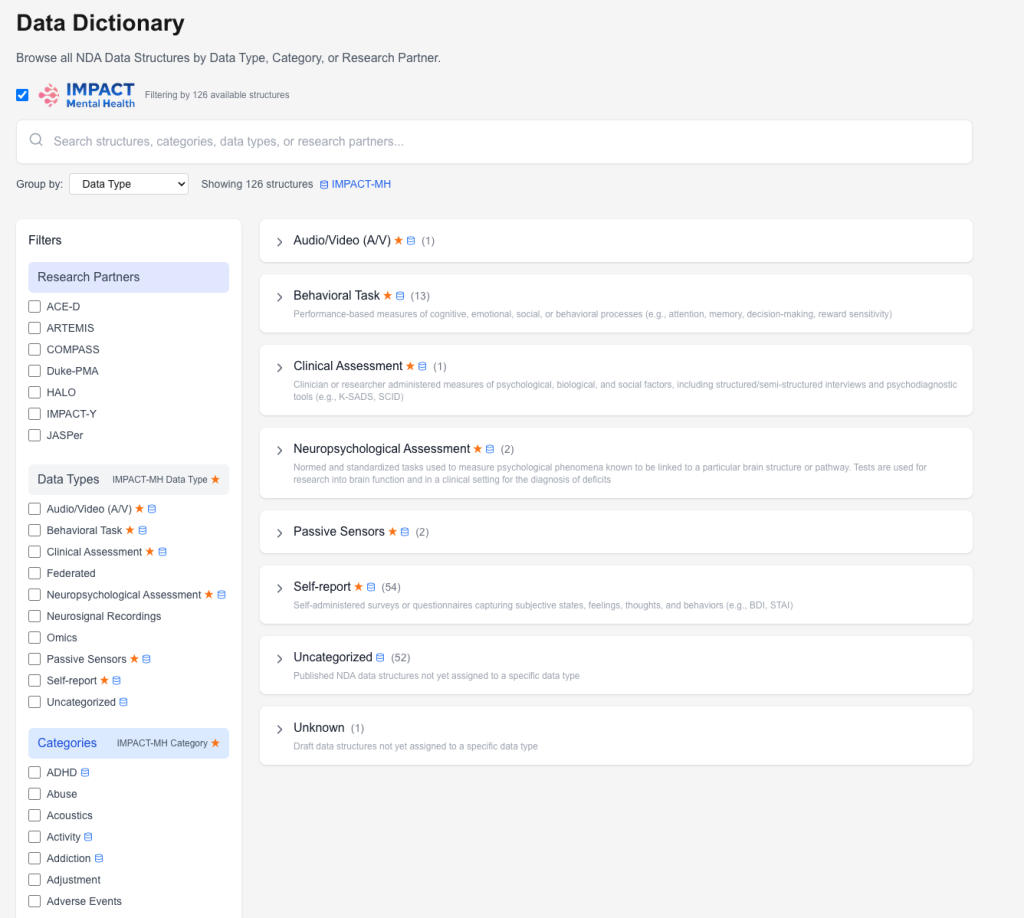Click the star icon next to Behavioral Task heading
The image size is (1024, 918).
(x=388, y=296)
